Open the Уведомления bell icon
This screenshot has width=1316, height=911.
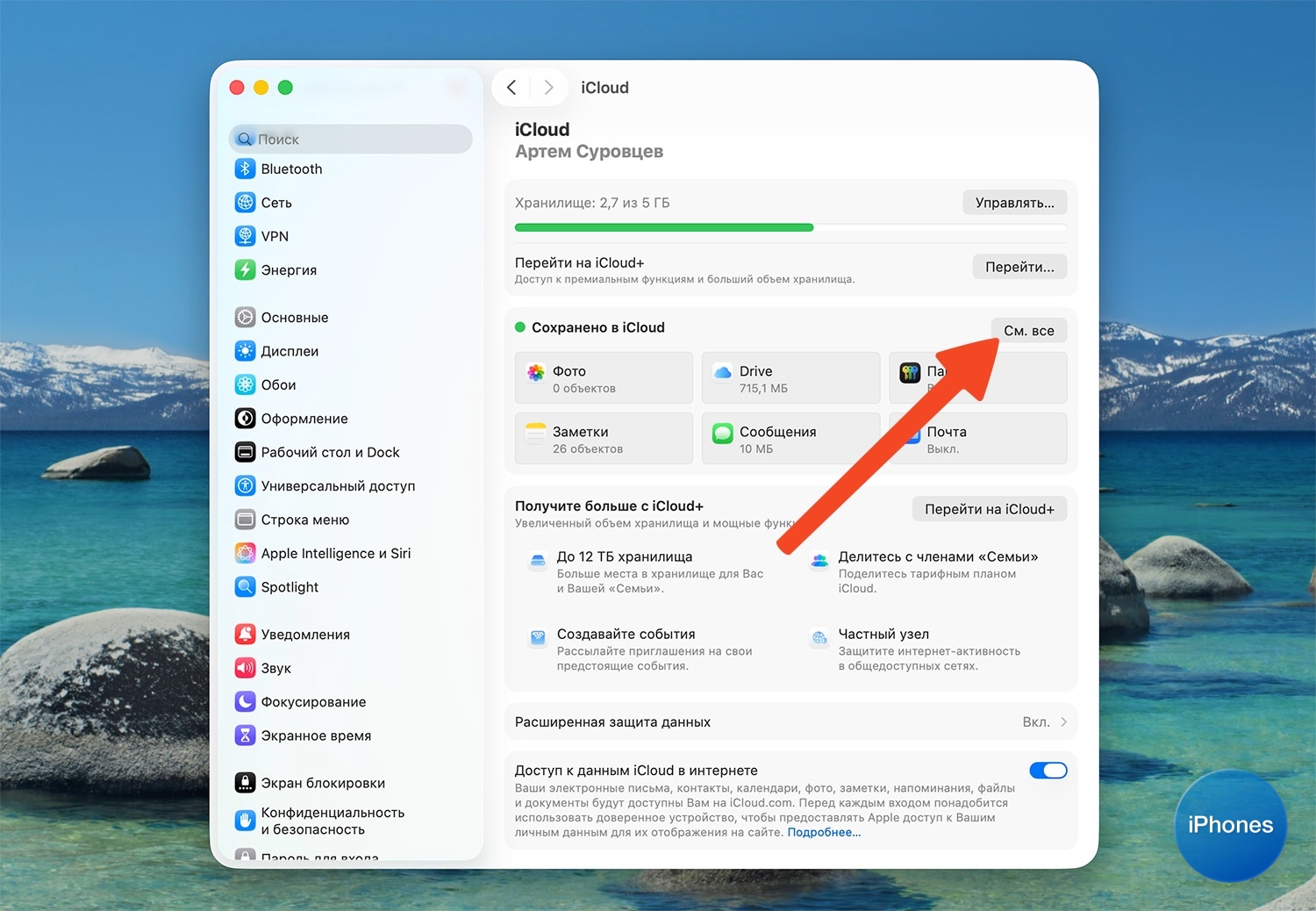245,635
